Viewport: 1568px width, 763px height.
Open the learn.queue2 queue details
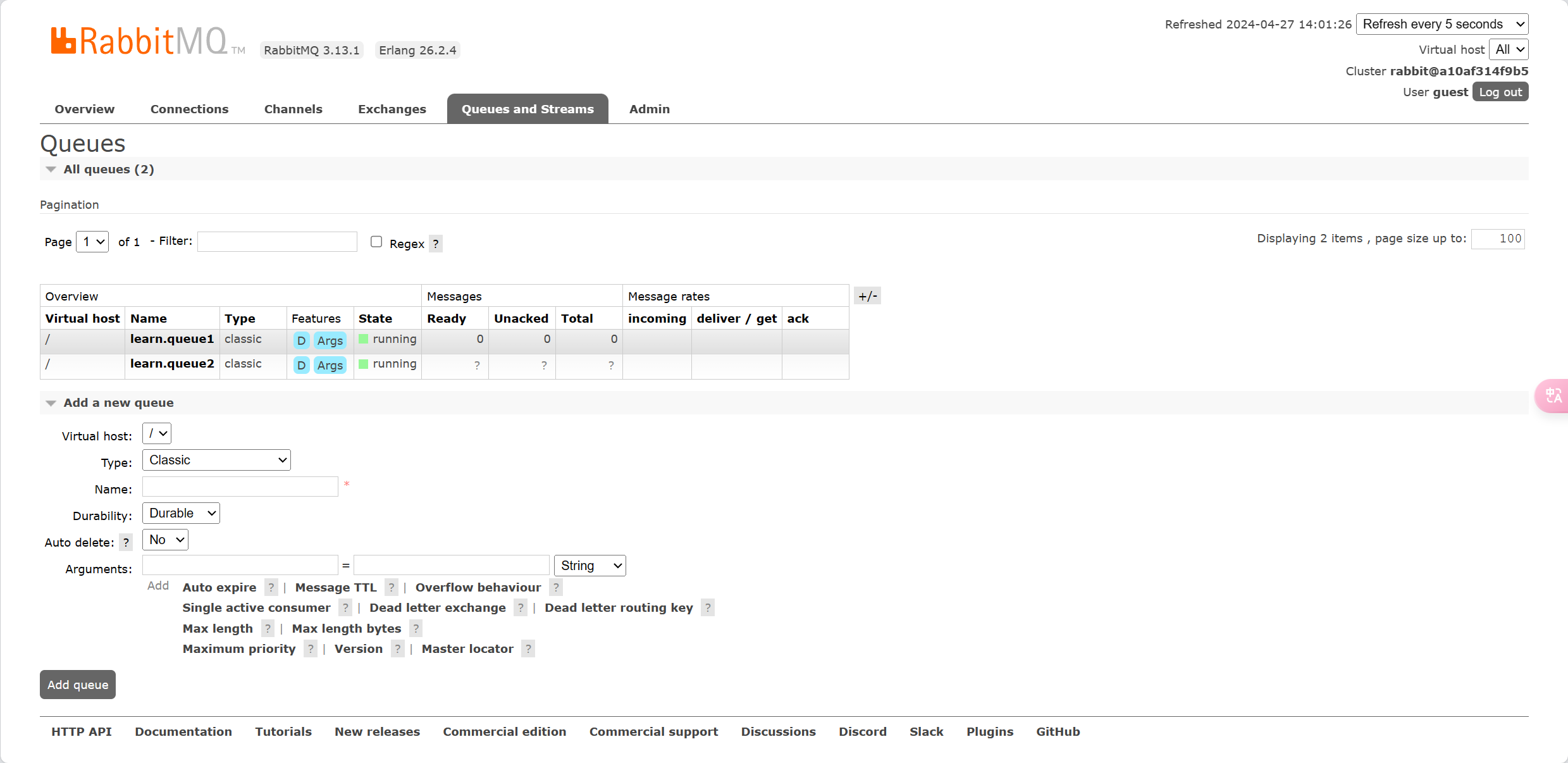[x=172, y=364]
